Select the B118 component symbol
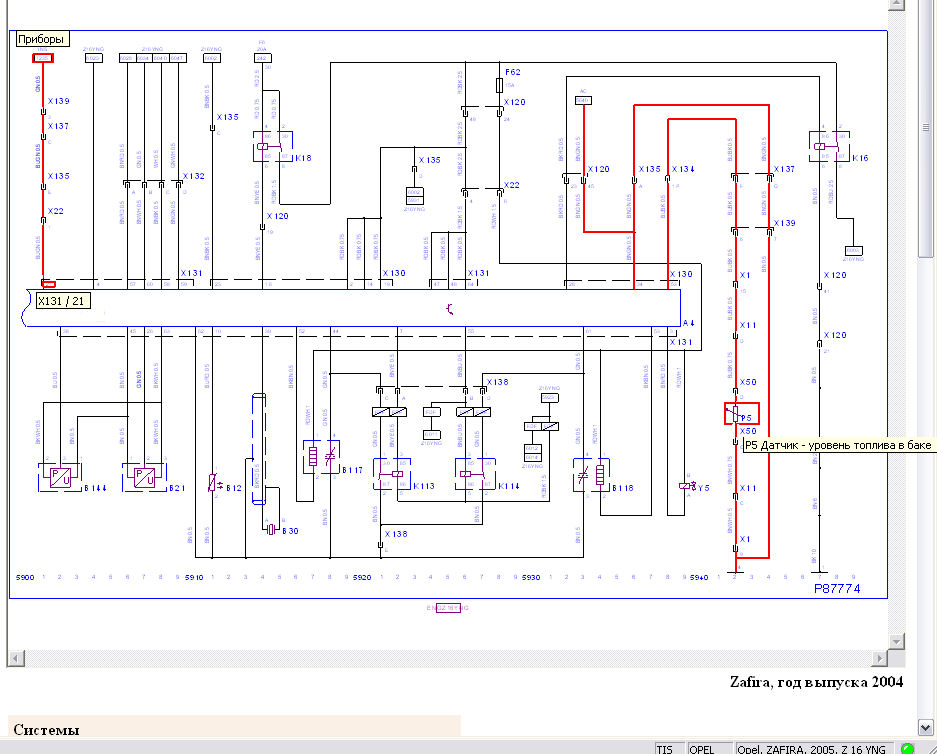937x754 pixels. 592,475
